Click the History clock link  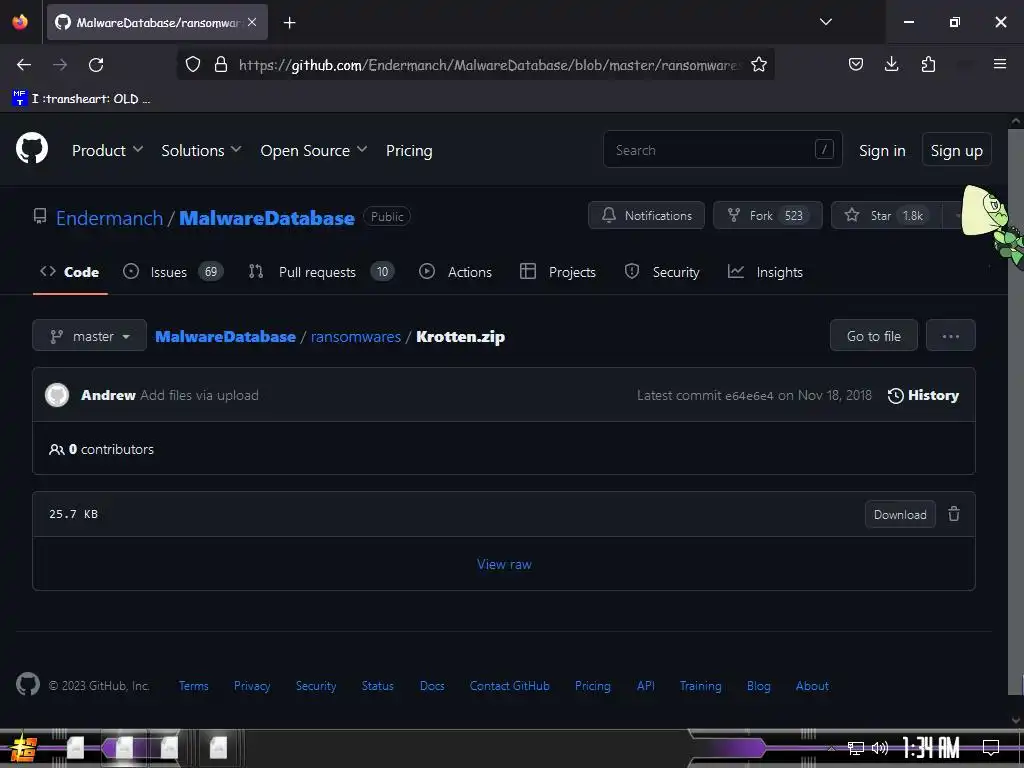(923, 395)
